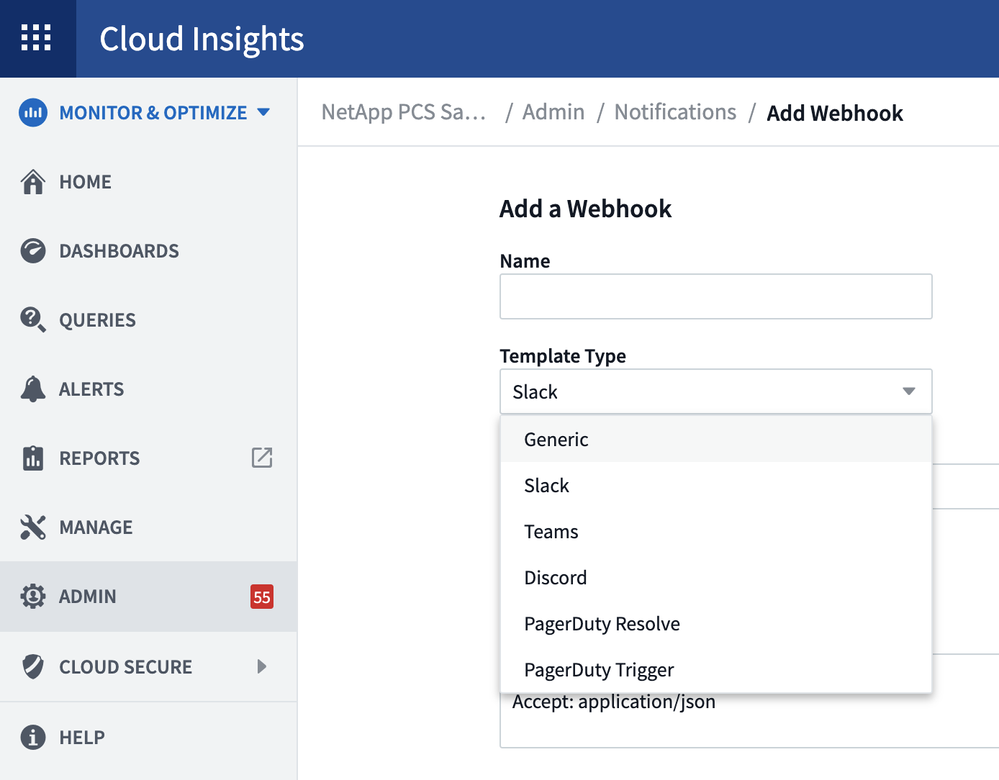Click the Help info icon

coord(33,737)
